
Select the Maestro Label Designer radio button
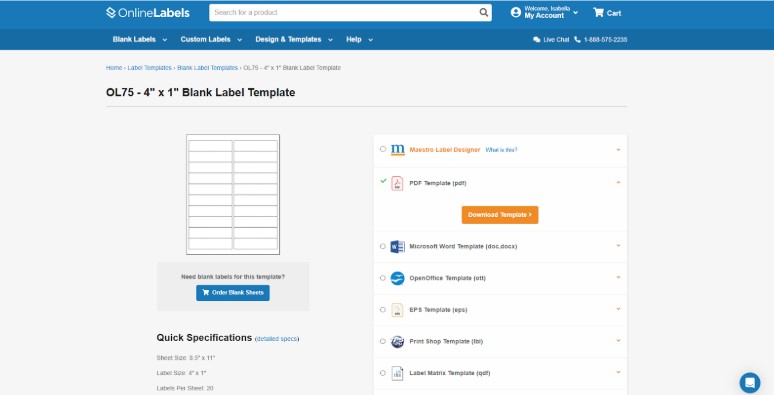(x=383, y=149)
